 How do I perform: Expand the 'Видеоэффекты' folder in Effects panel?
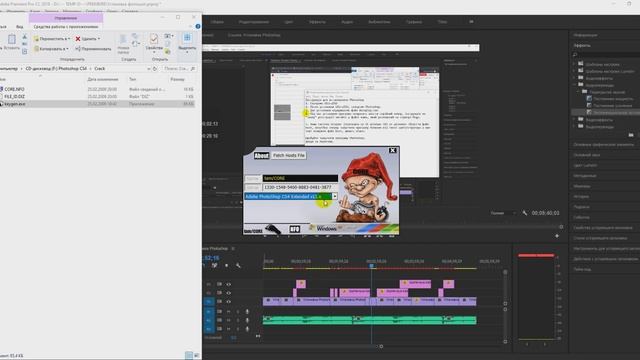pyautogui.click(x=574, y=120)
